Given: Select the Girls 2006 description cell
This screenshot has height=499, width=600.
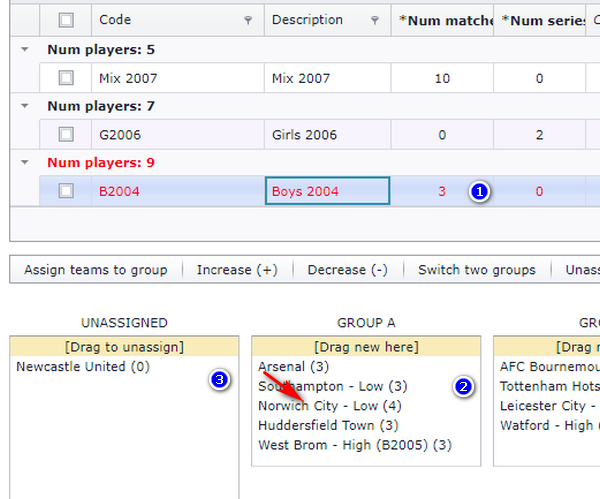Looking at the screenshot, I should (328, 135).
